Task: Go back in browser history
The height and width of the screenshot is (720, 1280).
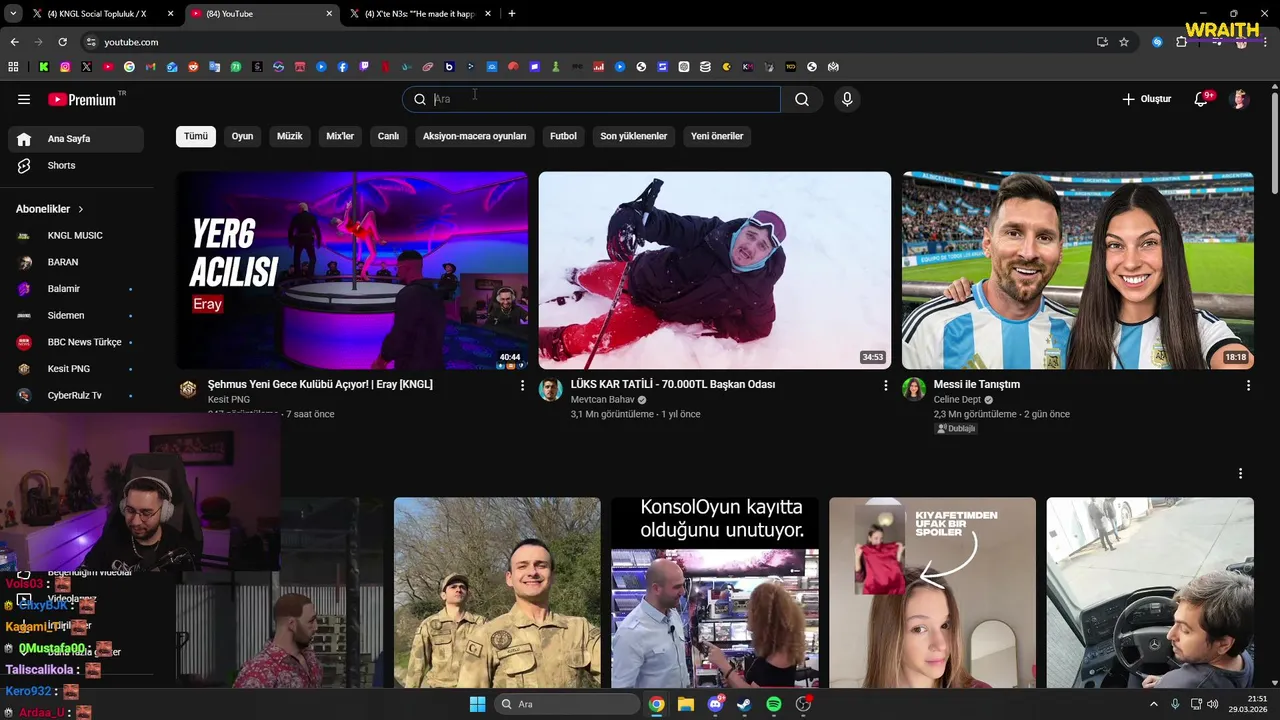Action: (x=14, y=42)
